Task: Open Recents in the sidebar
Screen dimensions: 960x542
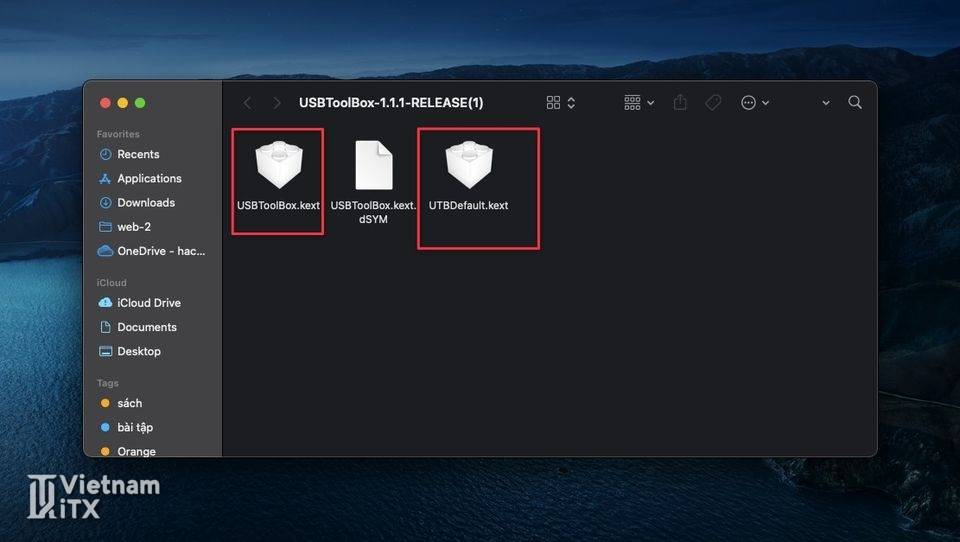Action: 138,154
